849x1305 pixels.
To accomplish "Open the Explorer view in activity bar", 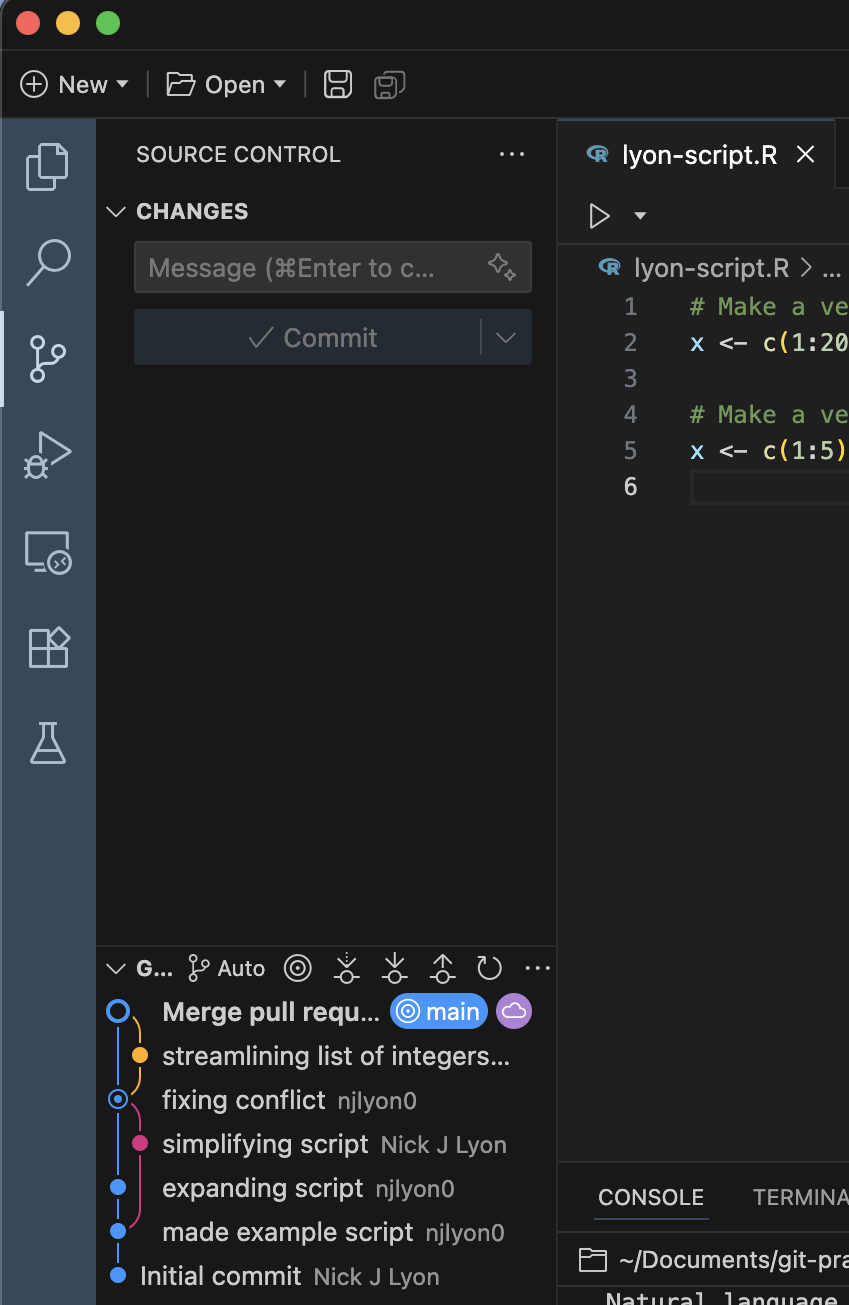I will tap(47, 166).
